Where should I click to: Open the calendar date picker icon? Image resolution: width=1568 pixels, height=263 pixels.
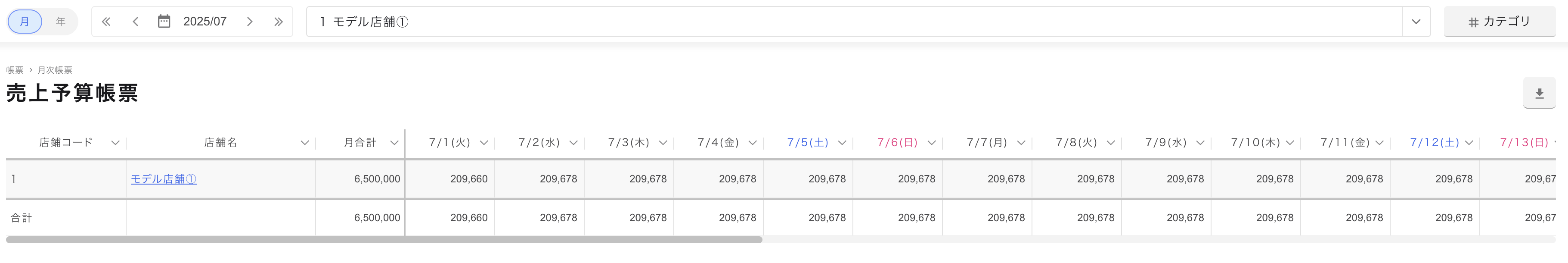(164, 22)
